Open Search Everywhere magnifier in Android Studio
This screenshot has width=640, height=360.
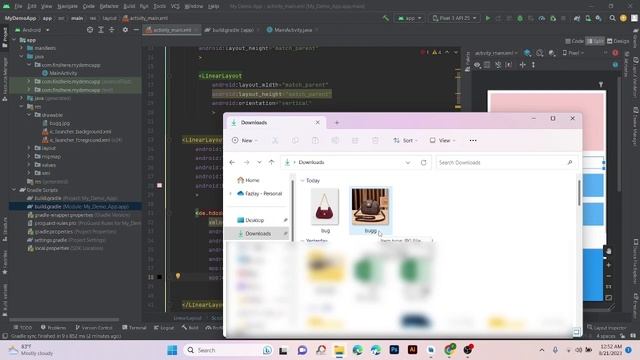pos(612,18)
